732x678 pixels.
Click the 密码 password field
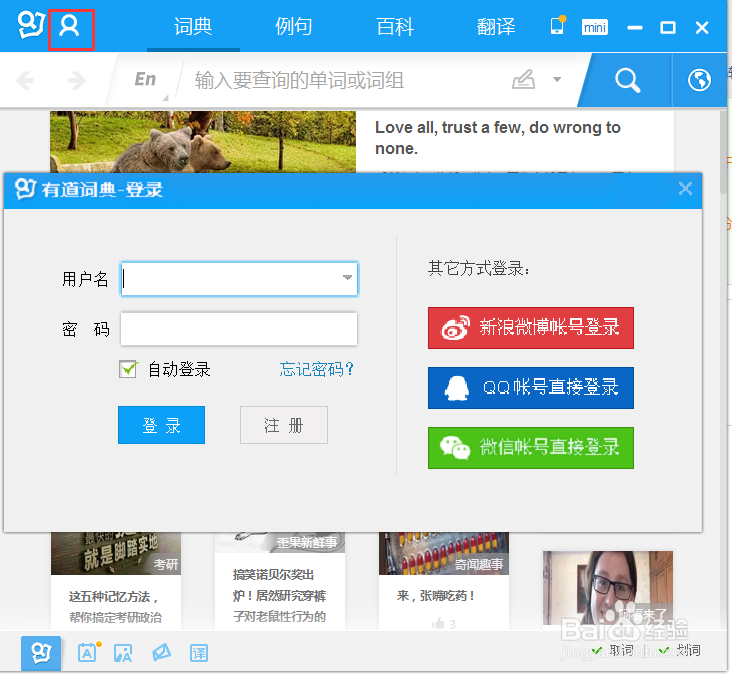pyautogui.click(x=239, y=329)
